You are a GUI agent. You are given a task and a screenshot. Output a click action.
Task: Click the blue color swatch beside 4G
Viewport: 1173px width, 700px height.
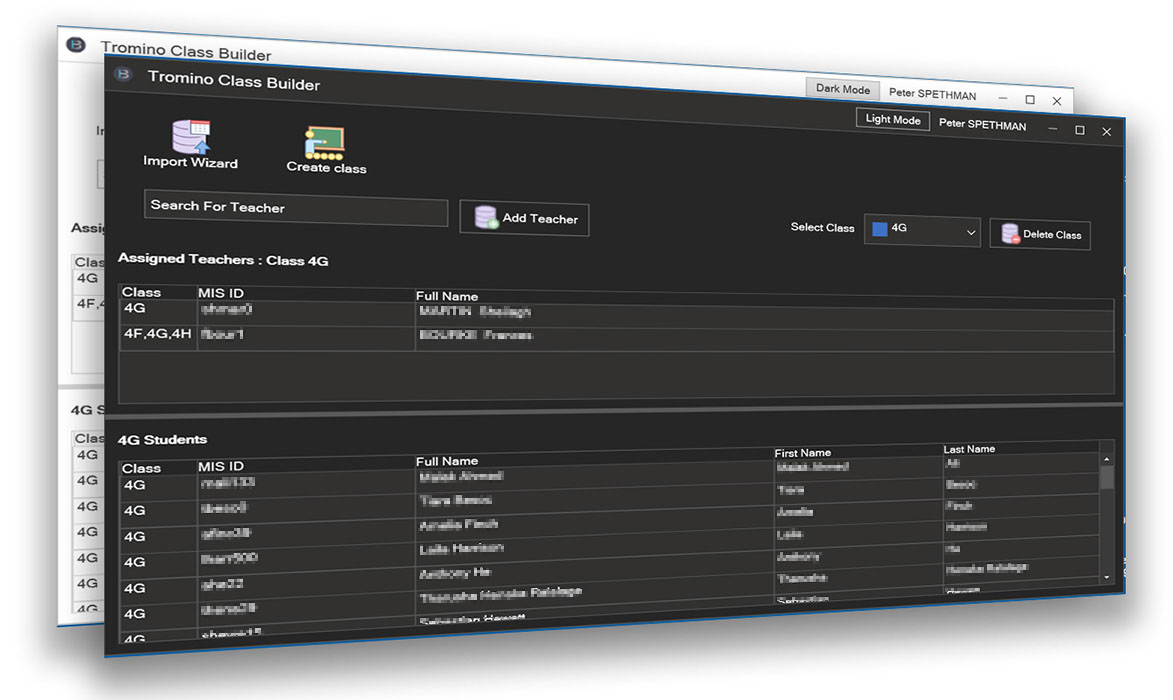coord(879,228)
